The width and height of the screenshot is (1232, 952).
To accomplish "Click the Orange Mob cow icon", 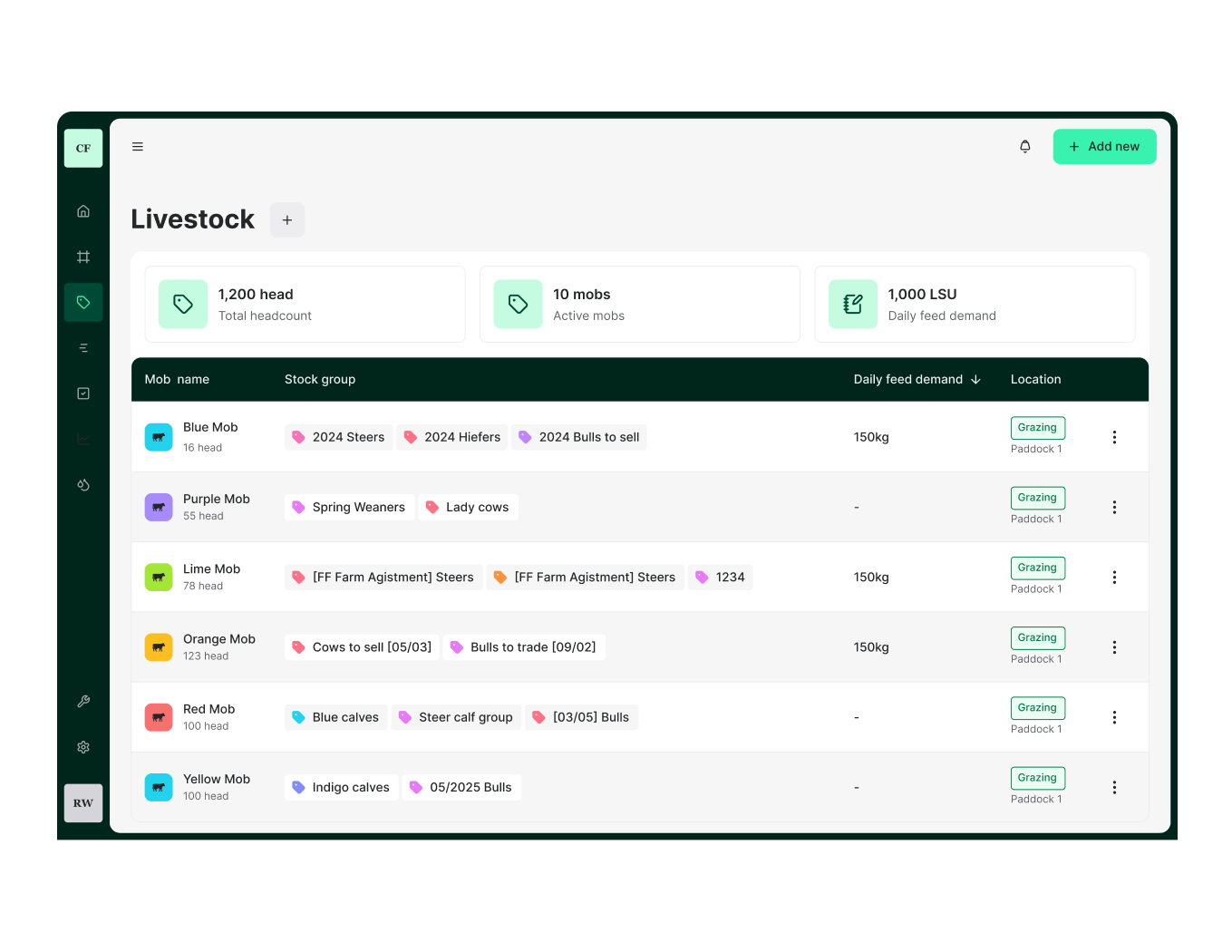I will pyautogui.click(x=159, y=647).
